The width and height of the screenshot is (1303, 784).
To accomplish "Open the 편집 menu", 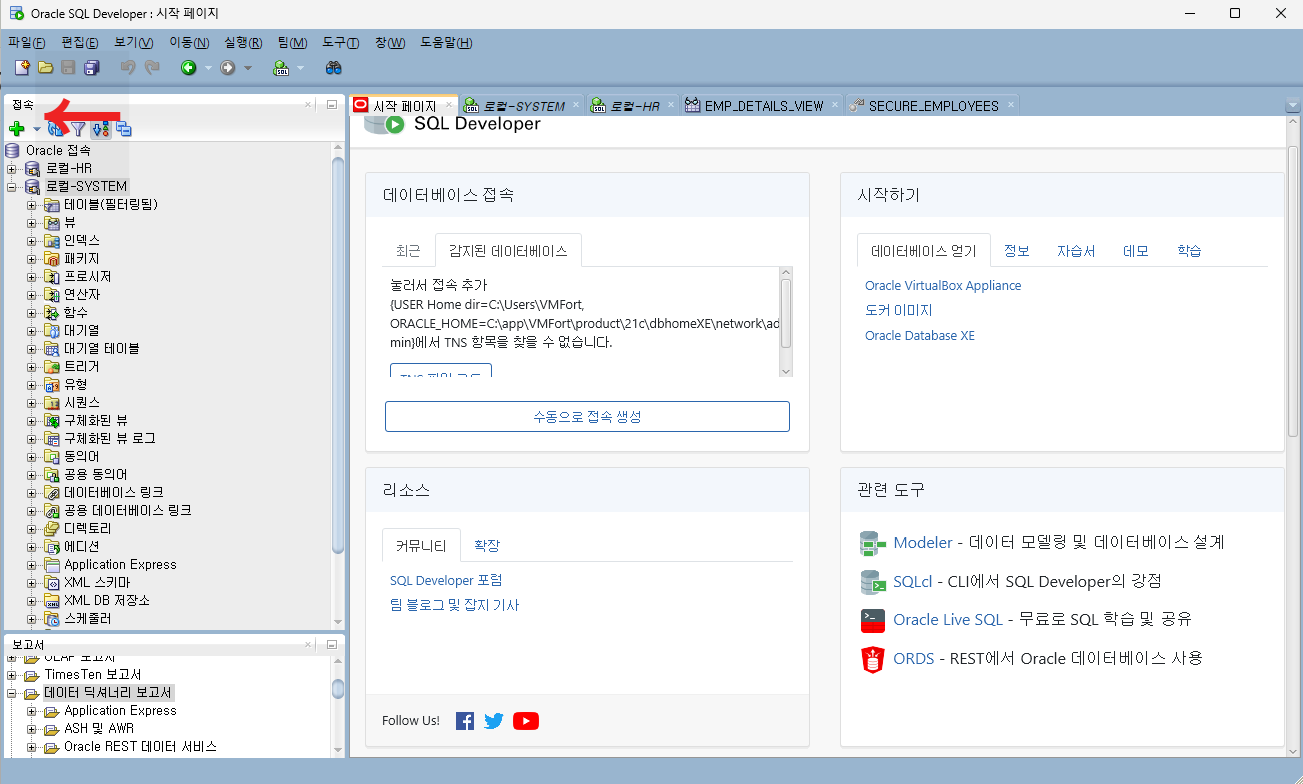I will click(80, 42).
